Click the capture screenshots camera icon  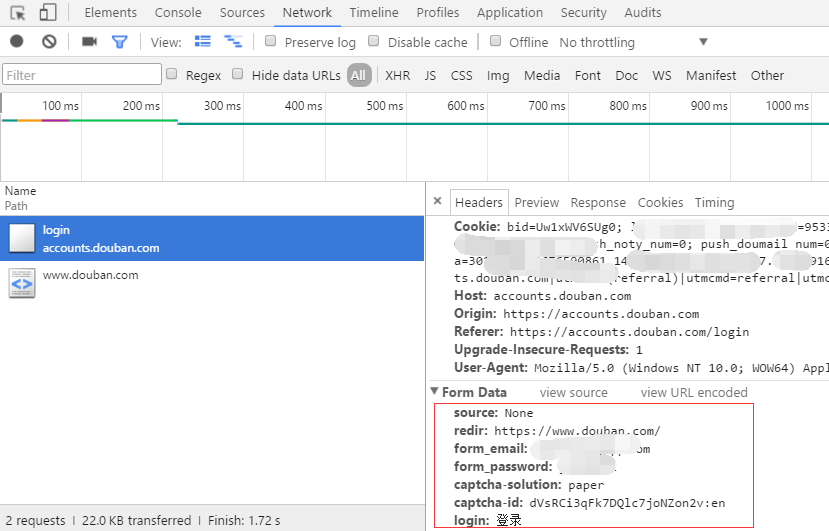[89, 42]
